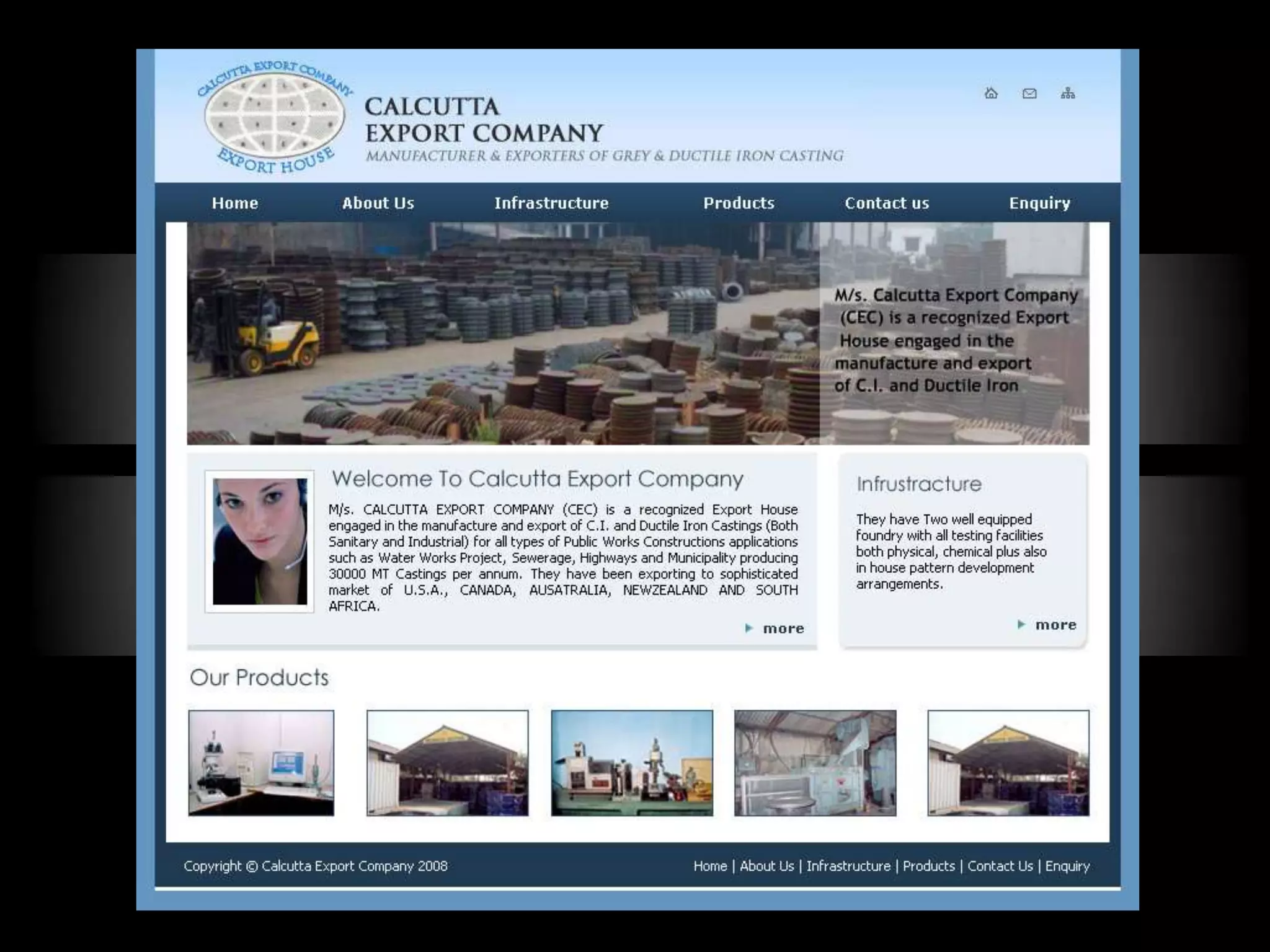Open Contact us in the navigation bar
The height and width of the screenshot is (952, 1270).
click(x=887, y=203)
